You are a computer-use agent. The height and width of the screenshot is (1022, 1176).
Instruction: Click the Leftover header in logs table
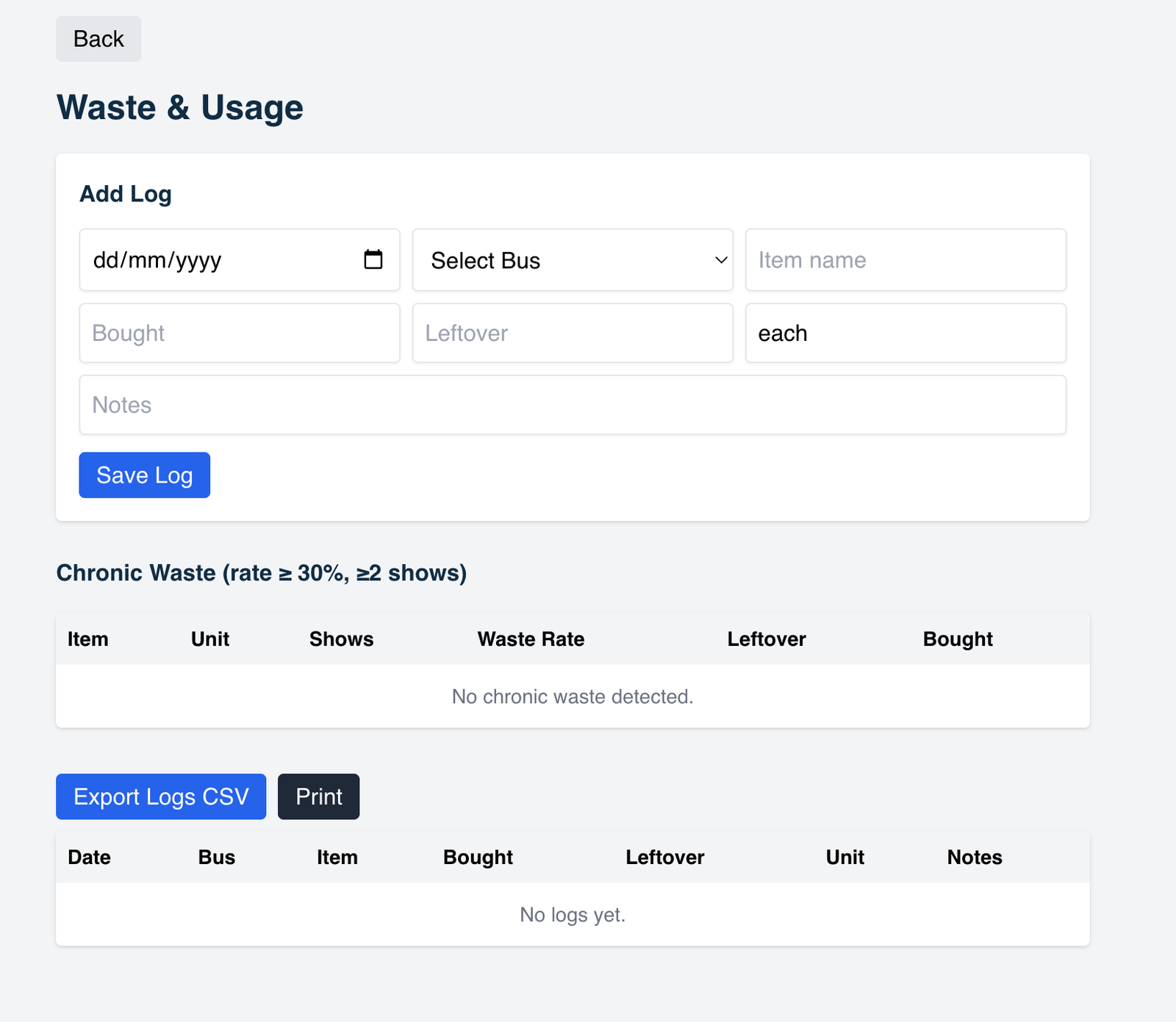[664, 857]
